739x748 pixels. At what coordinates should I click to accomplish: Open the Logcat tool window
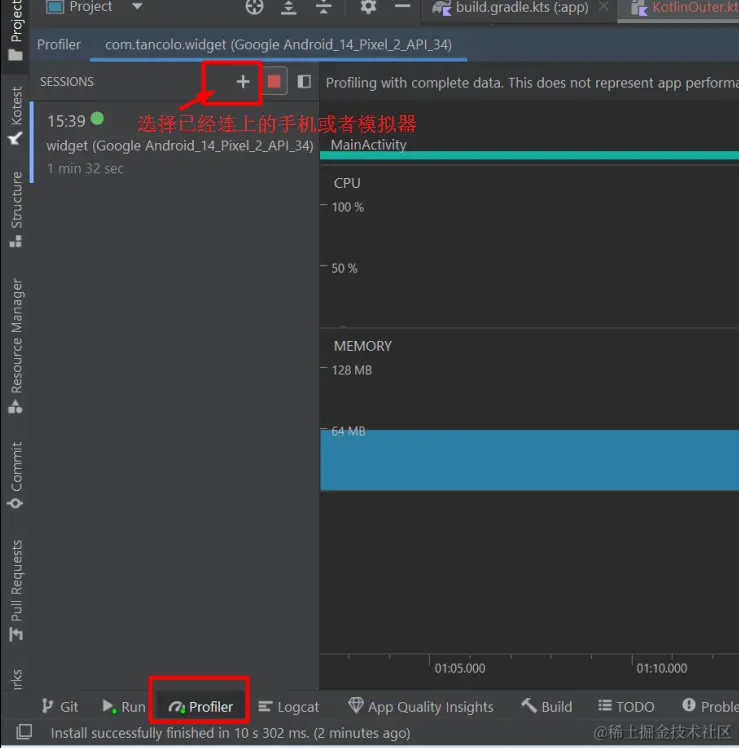(x=289, y=706)
